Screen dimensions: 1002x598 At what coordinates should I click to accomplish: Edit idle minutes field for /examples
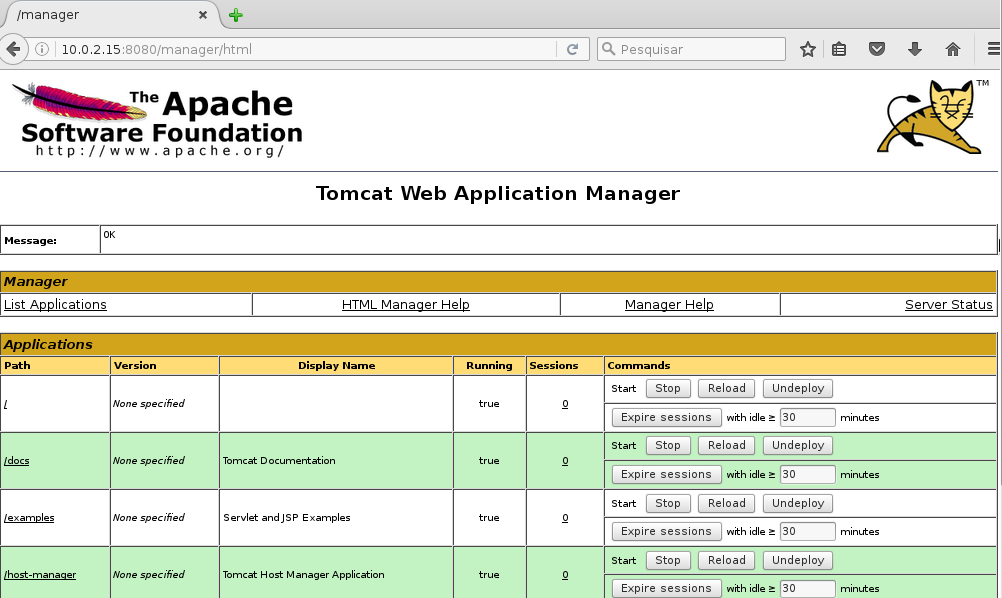808,531
